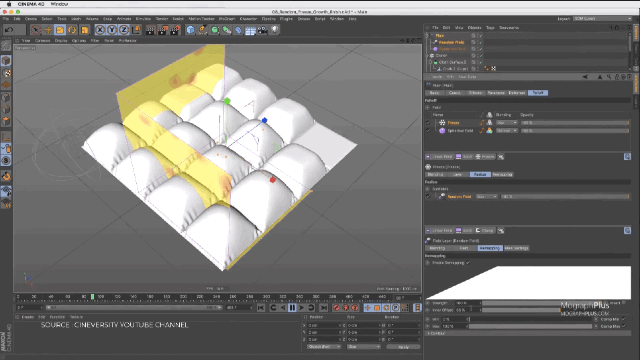640x360 pixels.
Task: Select the Move tool
Action: point(48,30)
